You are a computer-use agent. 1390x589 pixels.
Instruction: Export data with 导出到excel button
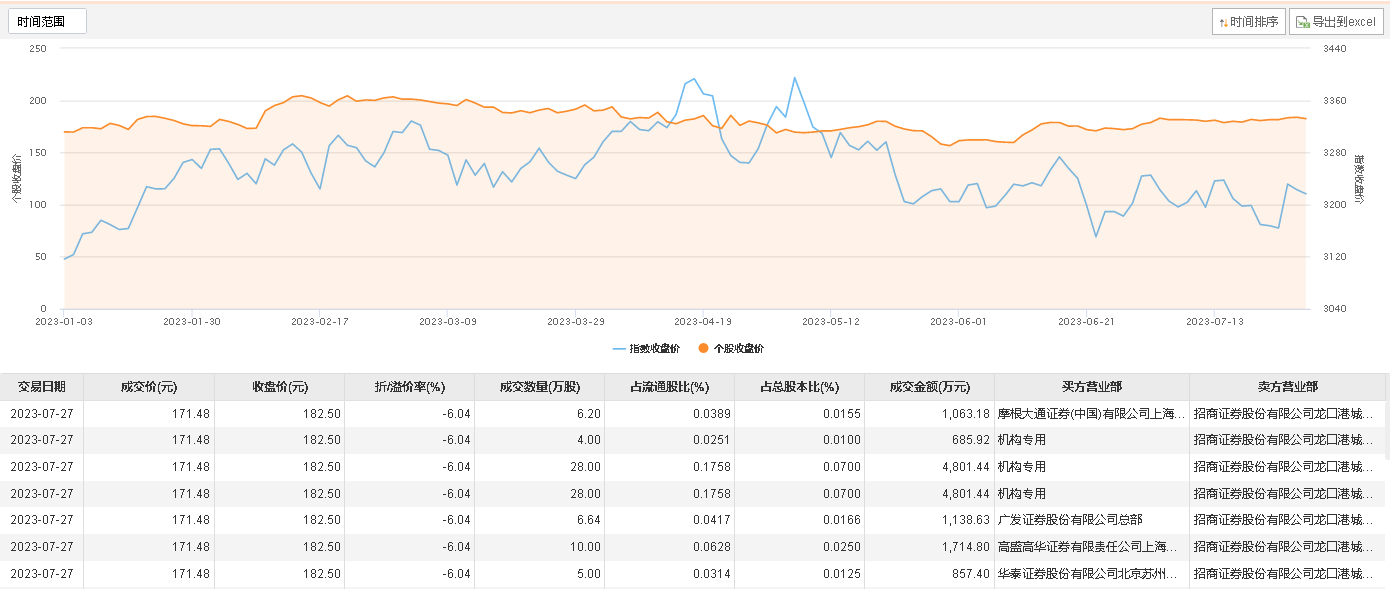1336,22
